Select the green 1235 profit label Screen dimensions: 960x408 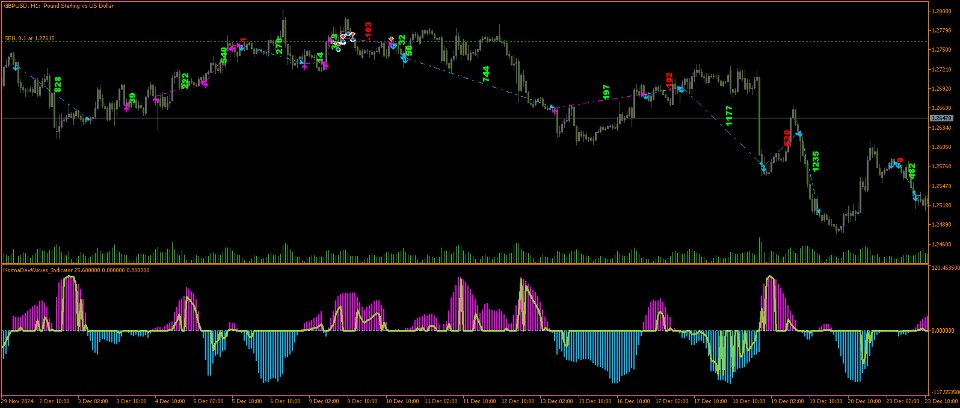point(815,162)
